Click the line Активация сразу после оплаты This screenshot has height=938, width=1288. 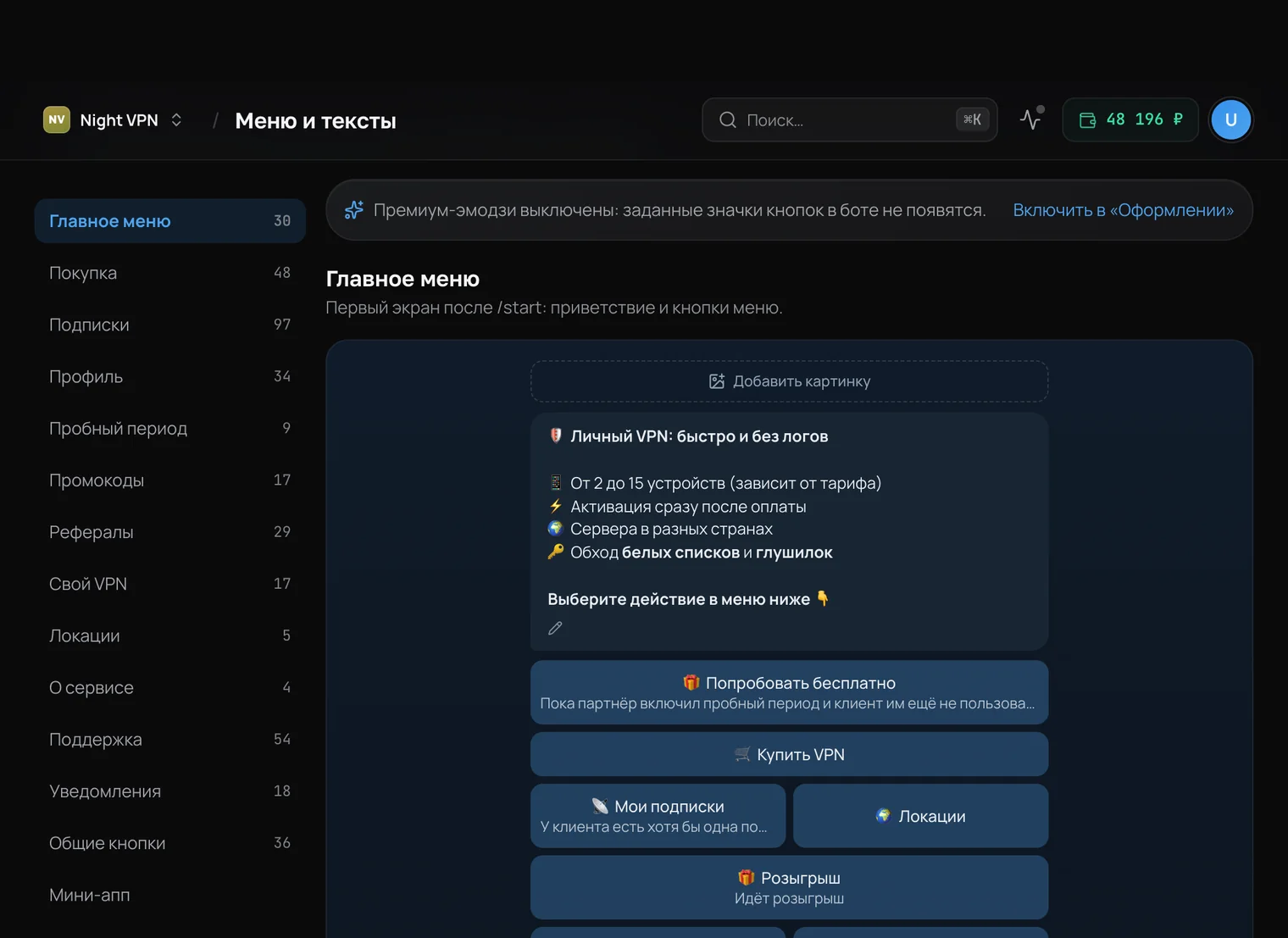tap(688, 507)
